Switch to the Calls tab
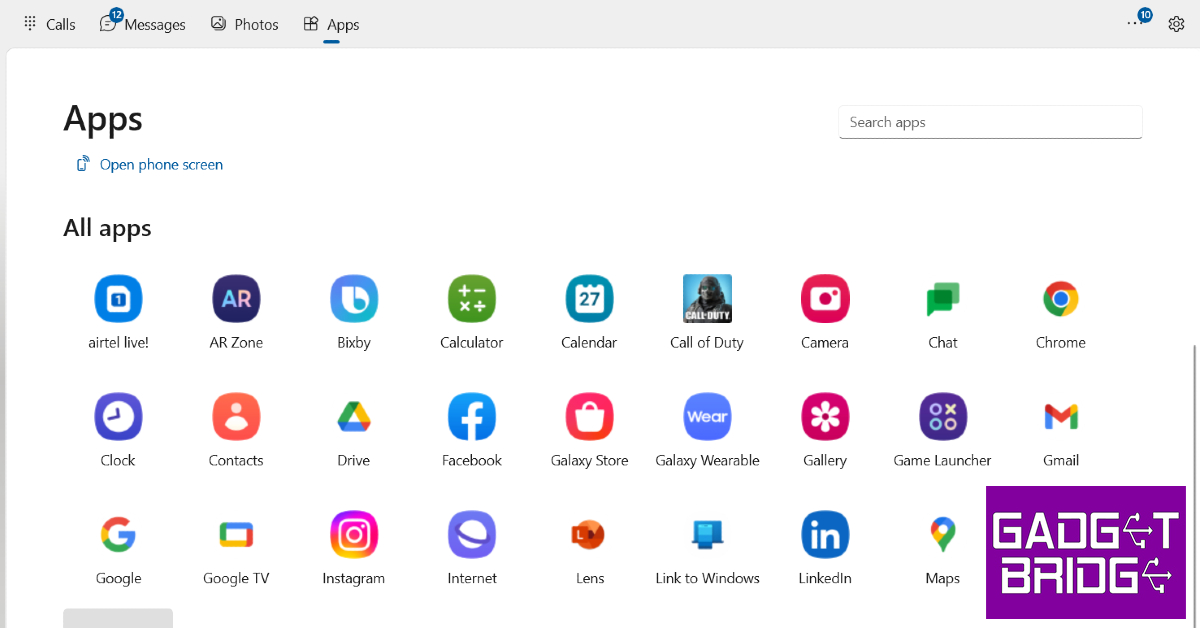 click(x=49, y=24)
